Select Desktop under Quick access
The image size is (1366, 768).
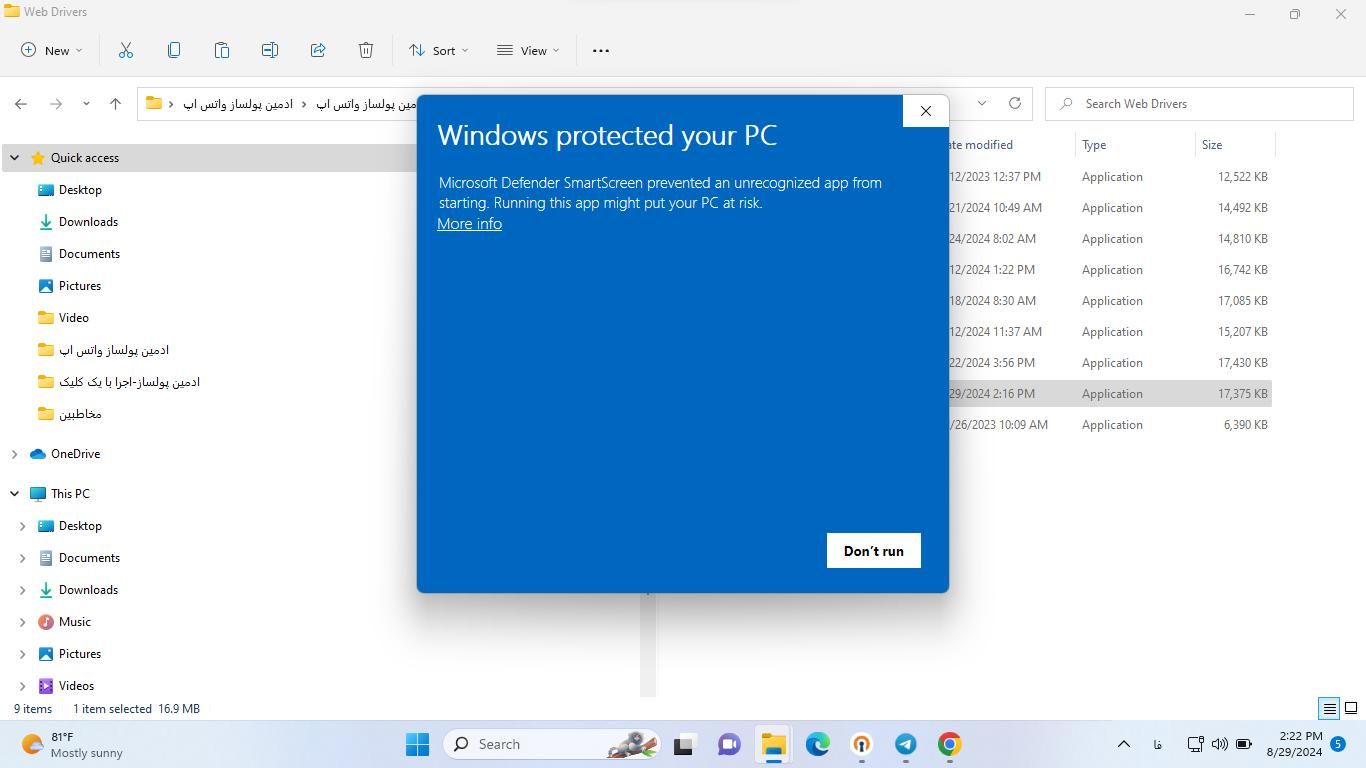[80, 190]
